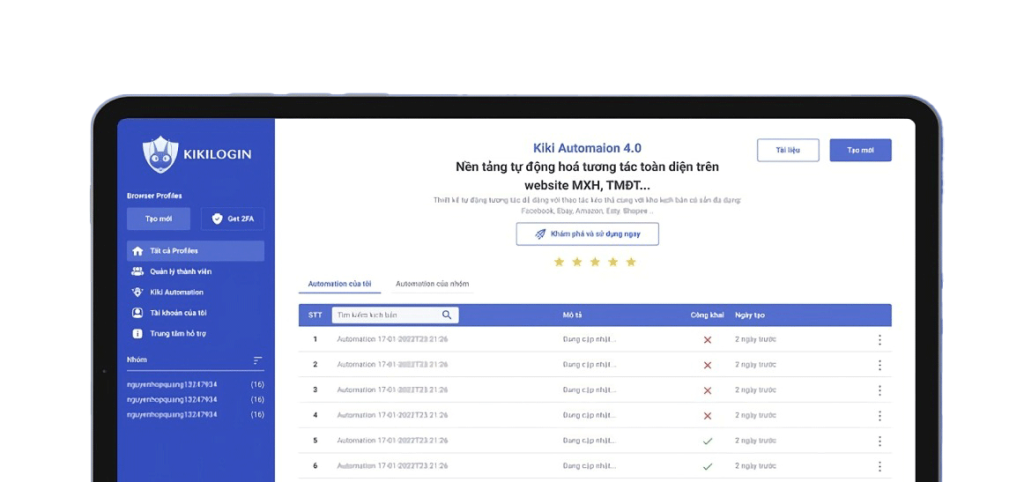Click the shield icon on Get 2FA
This screenshot has width=1024, height=482.
(218, 220)
